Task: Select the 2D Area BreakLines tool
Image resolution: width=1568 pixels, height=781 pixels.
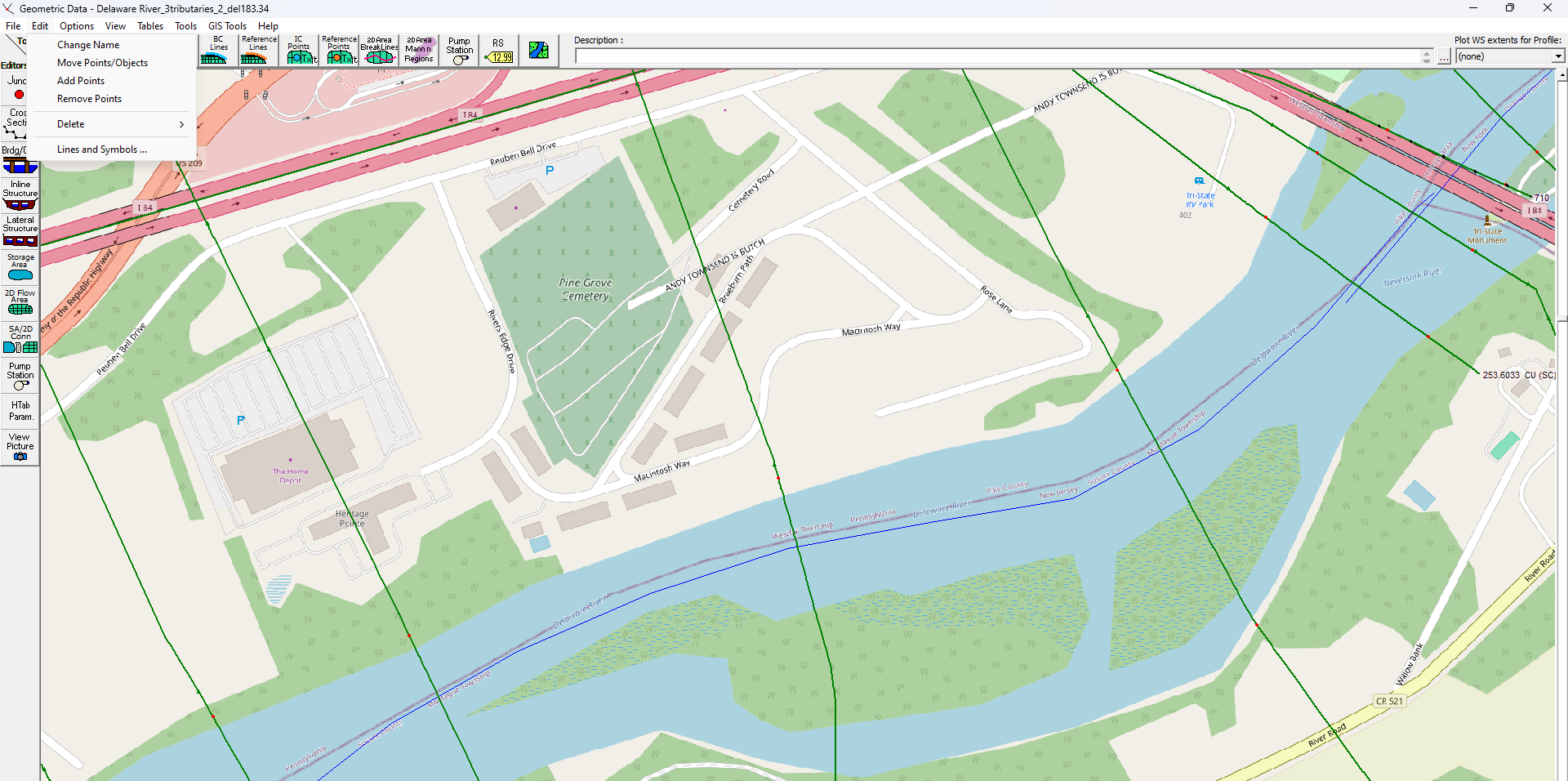Action: [x=379, y=50]
